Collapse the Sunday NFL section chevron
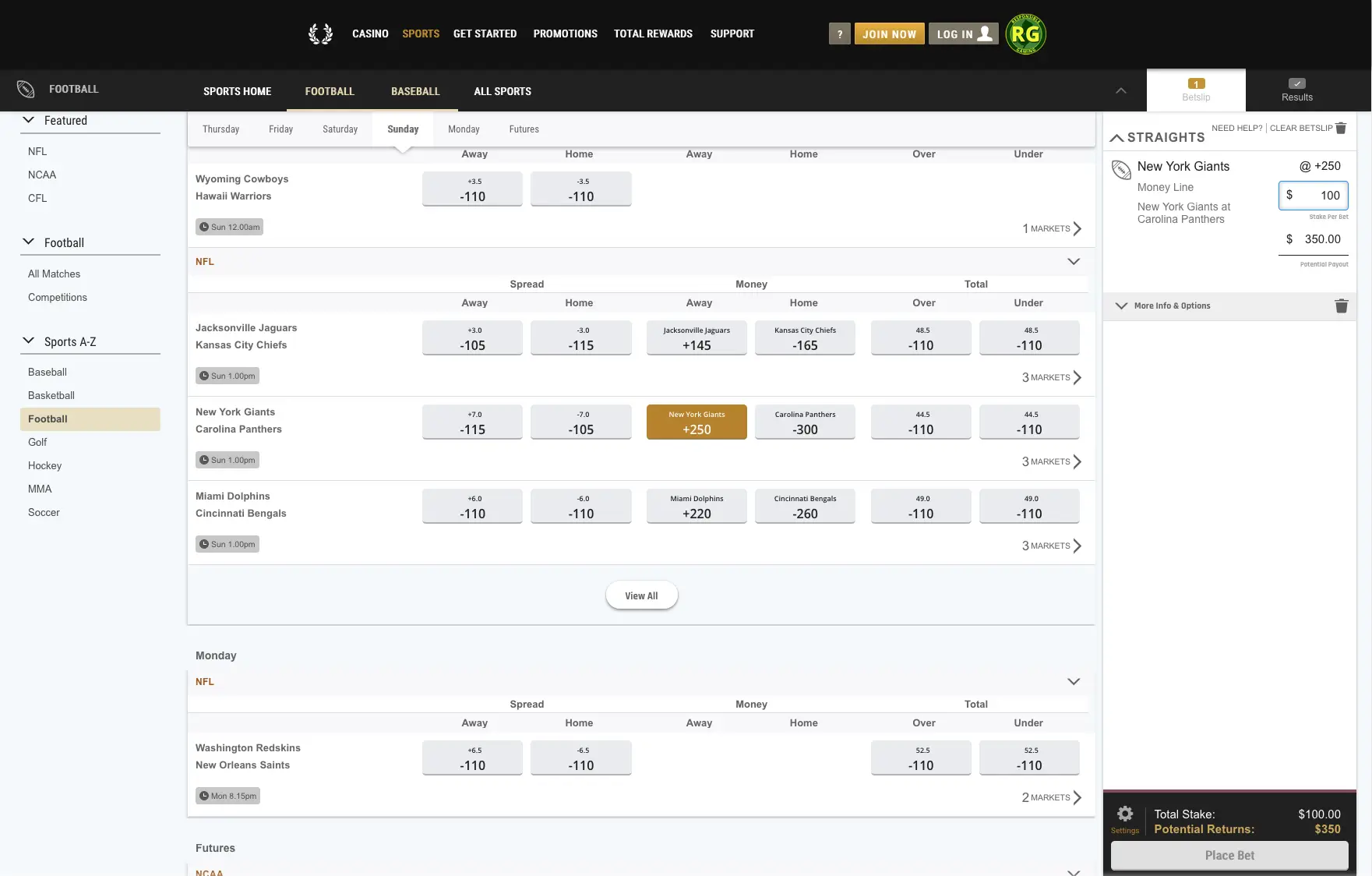This screenshot has width=1372, height=876. tap(1073, 261)
